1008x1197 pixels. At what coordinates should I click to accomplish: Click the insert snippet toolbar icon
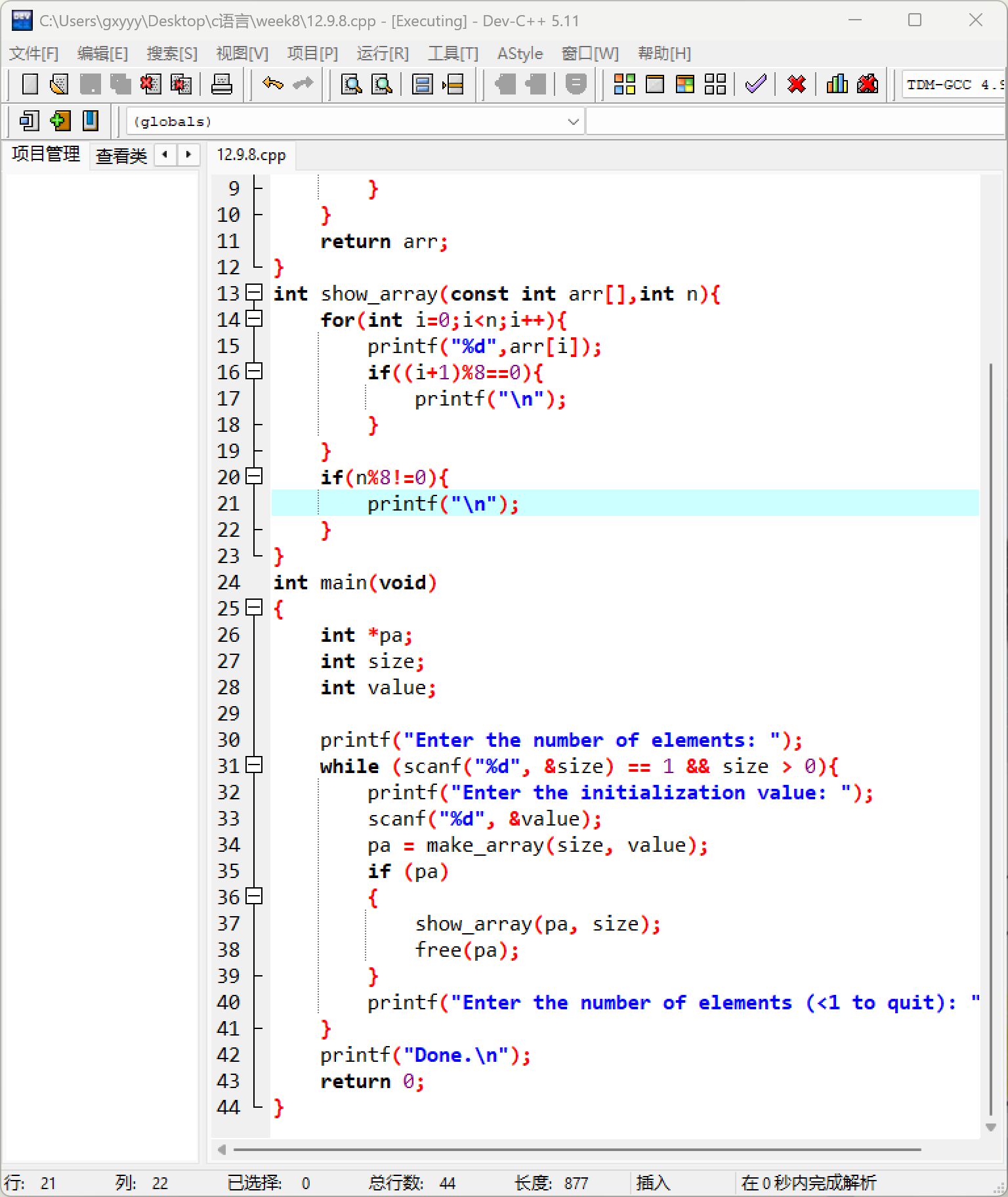(x=30, y=121)
